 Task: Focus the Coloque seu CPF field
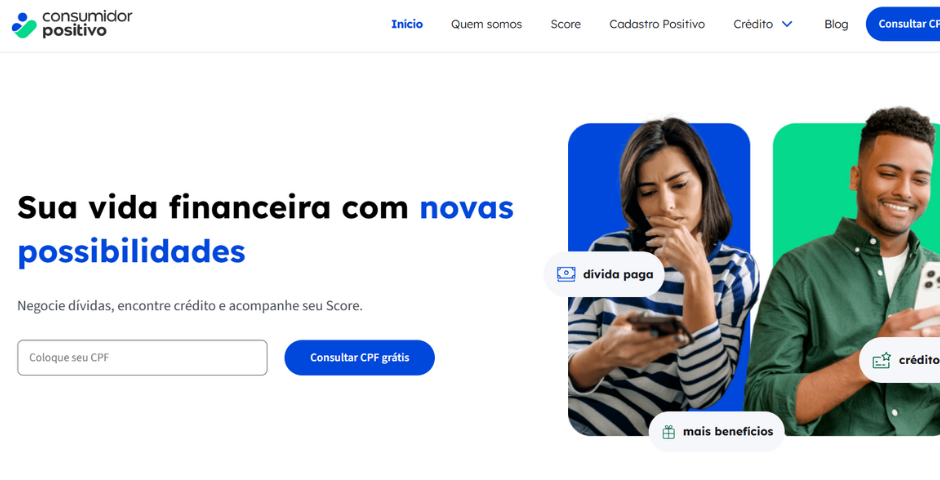(142, 358)
